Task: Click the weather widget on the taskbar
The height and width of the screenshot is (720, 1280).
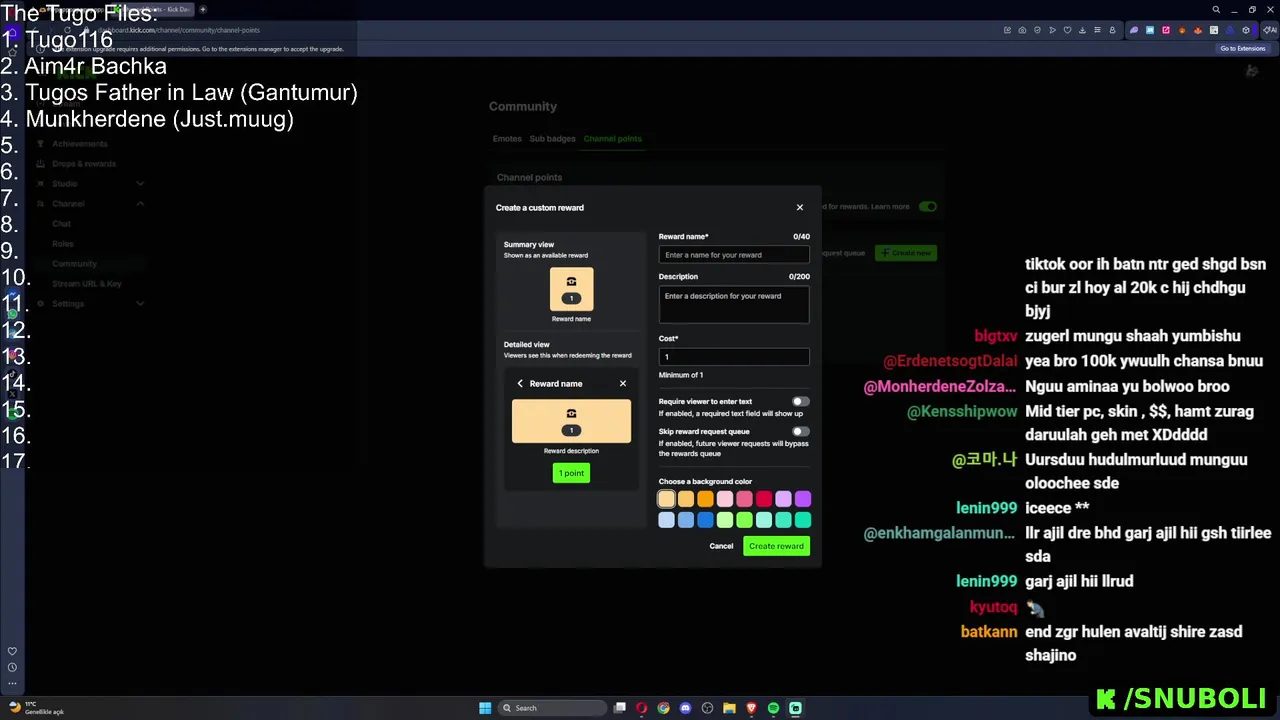Action: click(37, 708)
